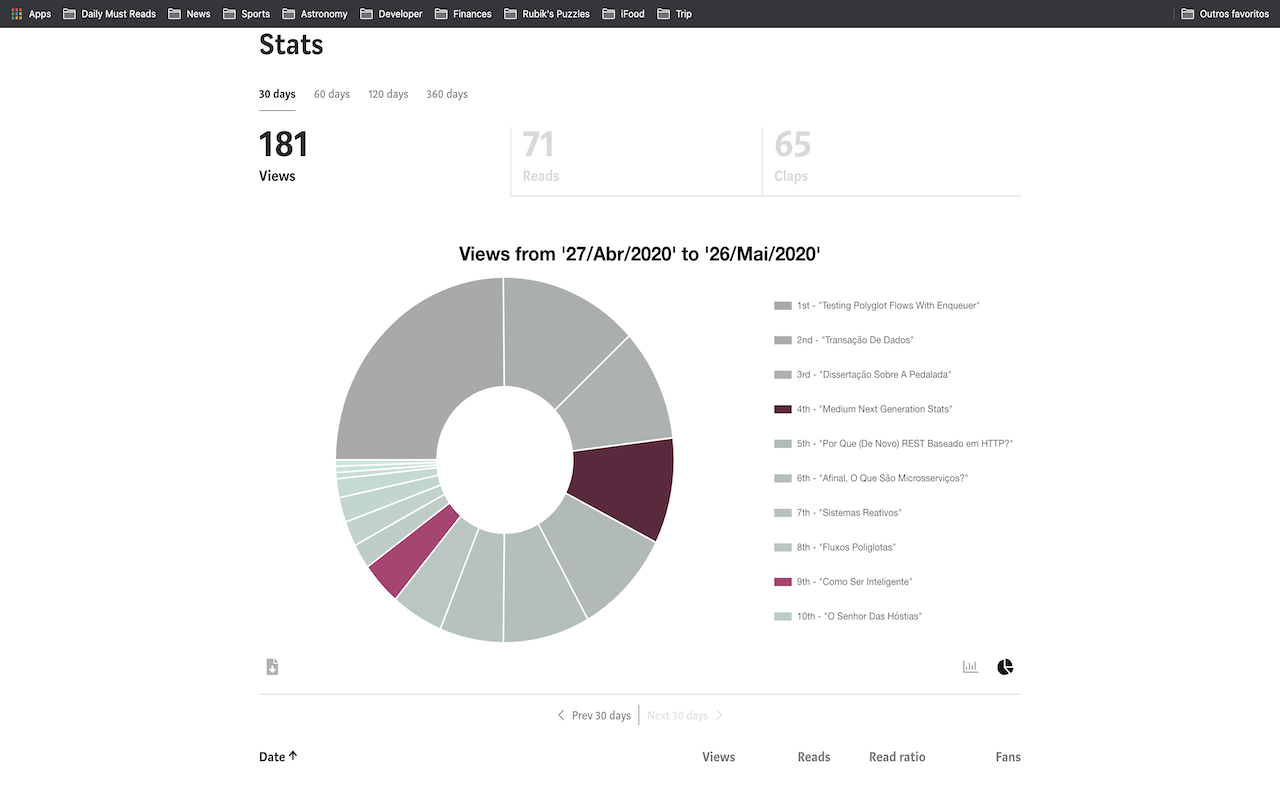Toggle legend swatch for 2nd Transação De Dados

(x=783, y=340)
